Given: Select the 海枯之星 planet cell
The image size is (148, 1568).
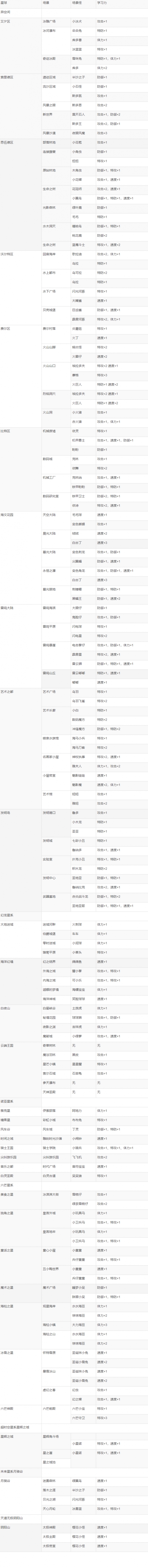Looking at the screenshot, I should click(21, 1325).
